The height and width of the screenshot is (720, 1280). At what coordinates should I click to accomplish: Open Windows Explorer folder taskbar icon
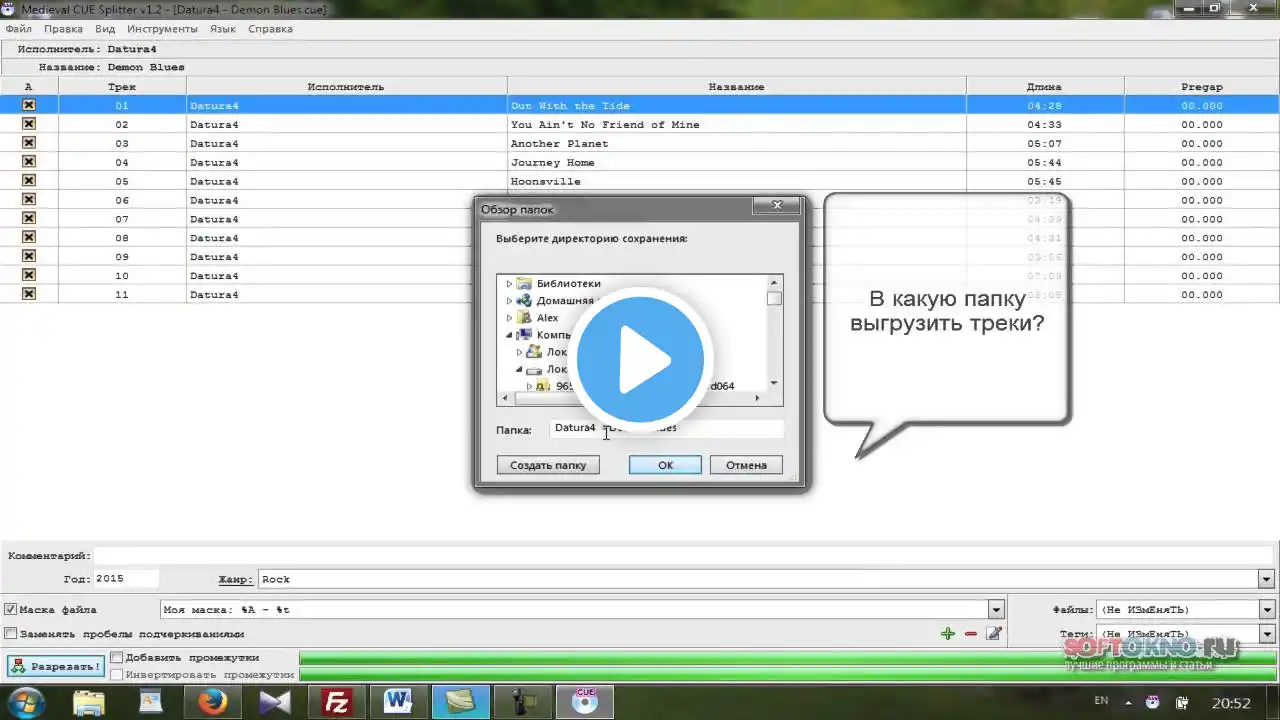(x=89, y=702)
